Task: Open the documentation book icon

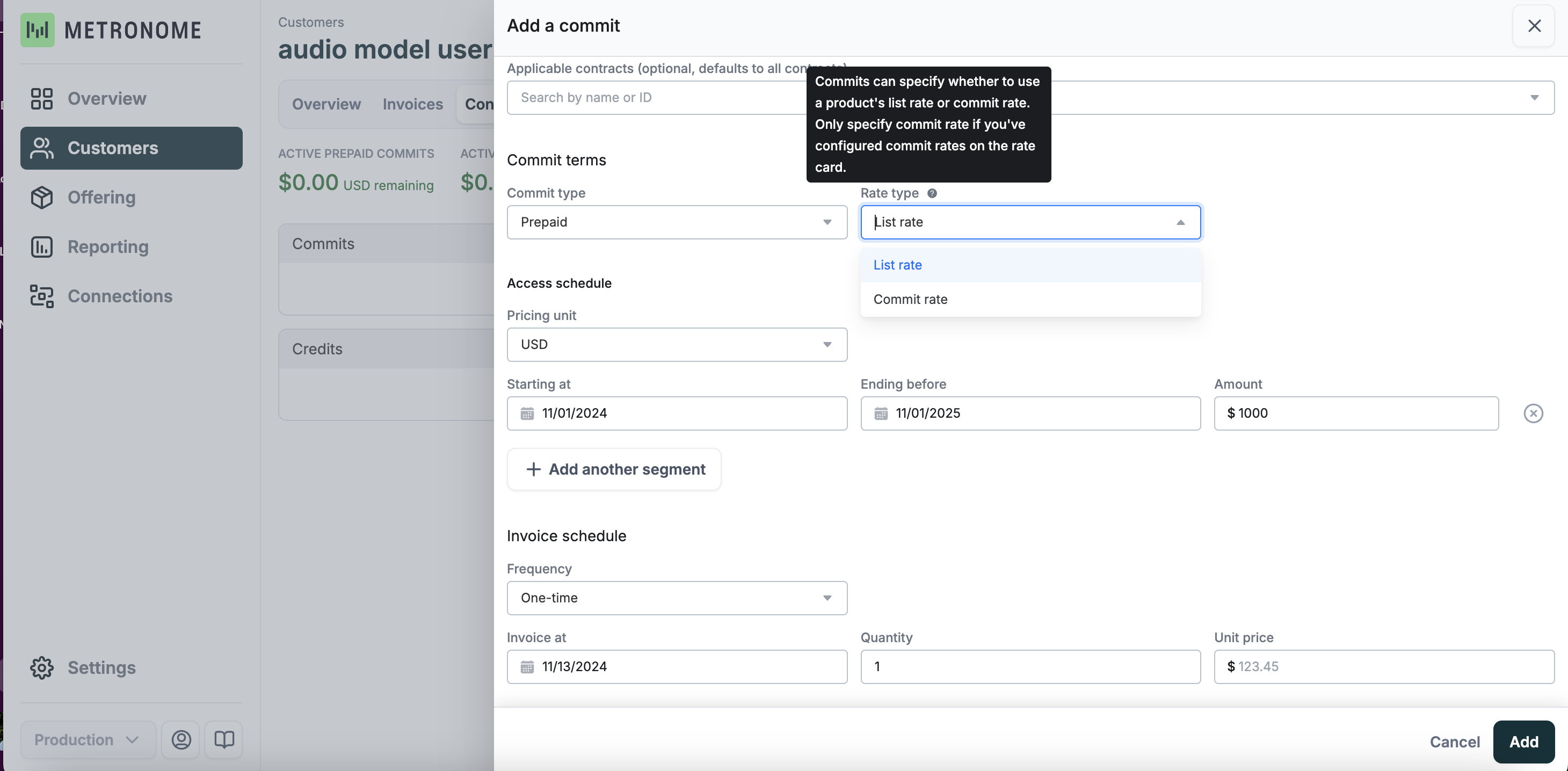Action: click(223, 740)
